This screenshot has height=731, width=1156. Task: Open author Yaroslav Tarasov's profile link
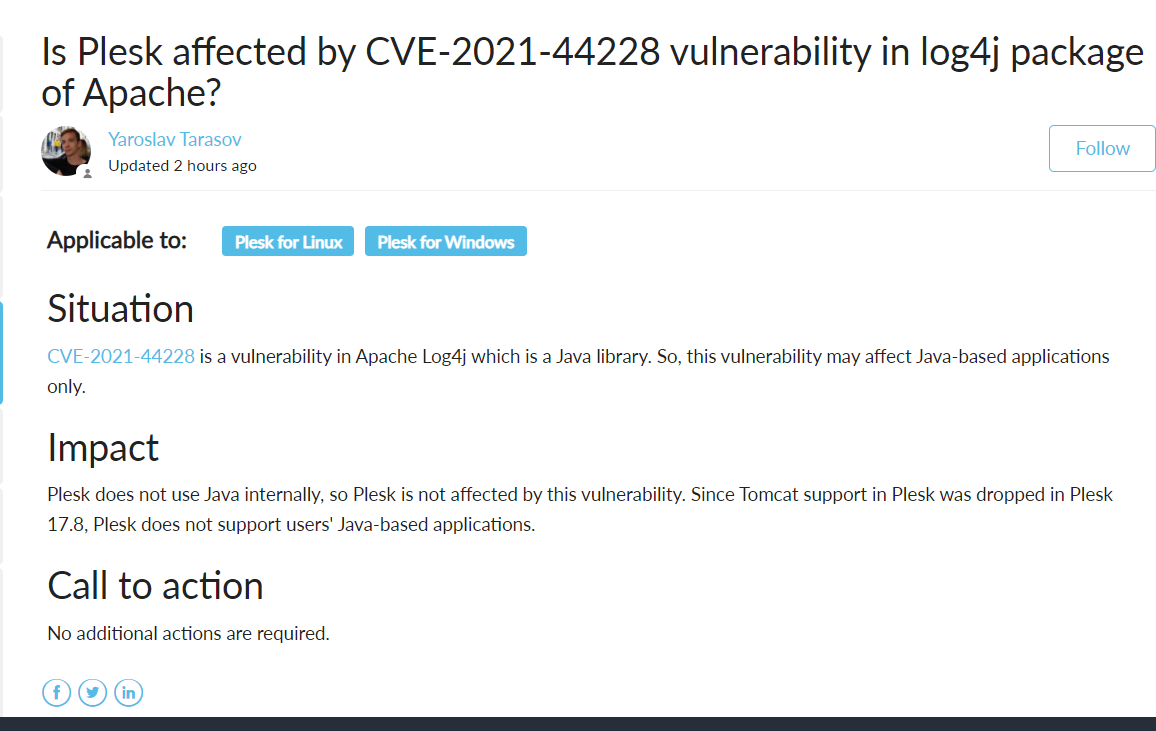(175, 139)
